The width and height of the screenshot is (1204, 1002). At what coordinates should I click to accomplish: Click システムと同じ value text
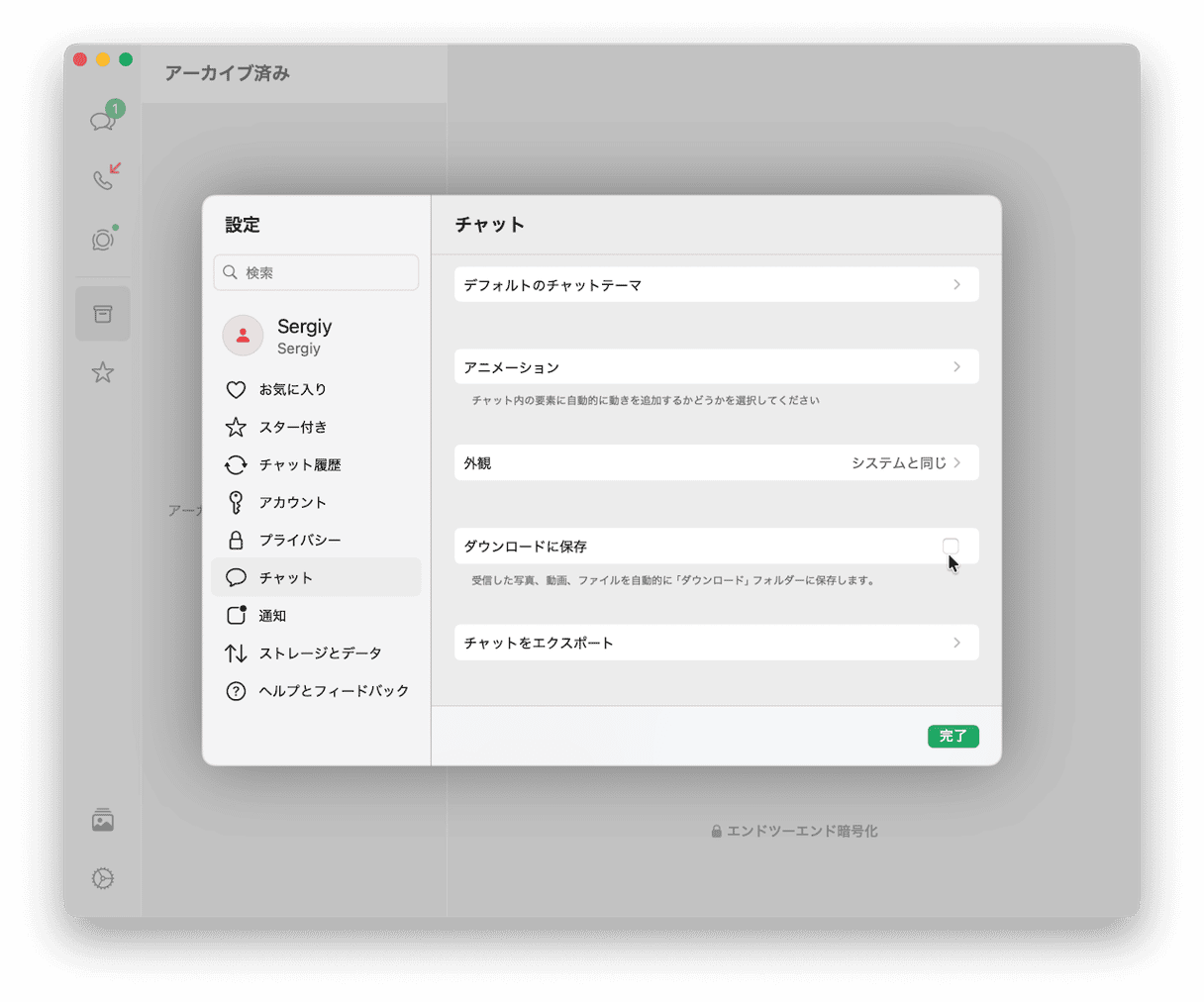pyautogui.click(x=899, y=462)
